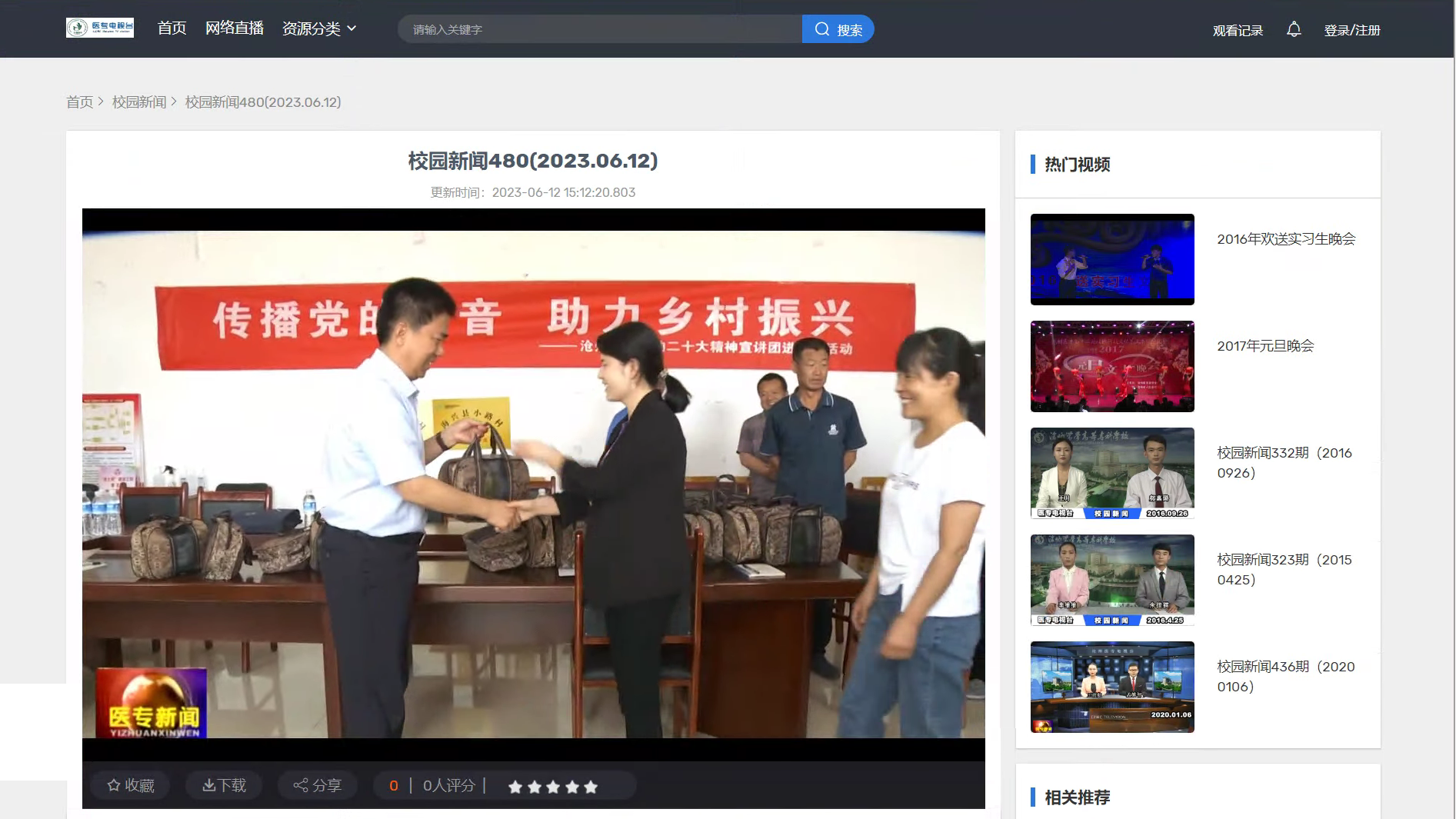Open 观看记录 viewing history
The height and width of the screenshot is (819, 1456).
coord(1238,30)
